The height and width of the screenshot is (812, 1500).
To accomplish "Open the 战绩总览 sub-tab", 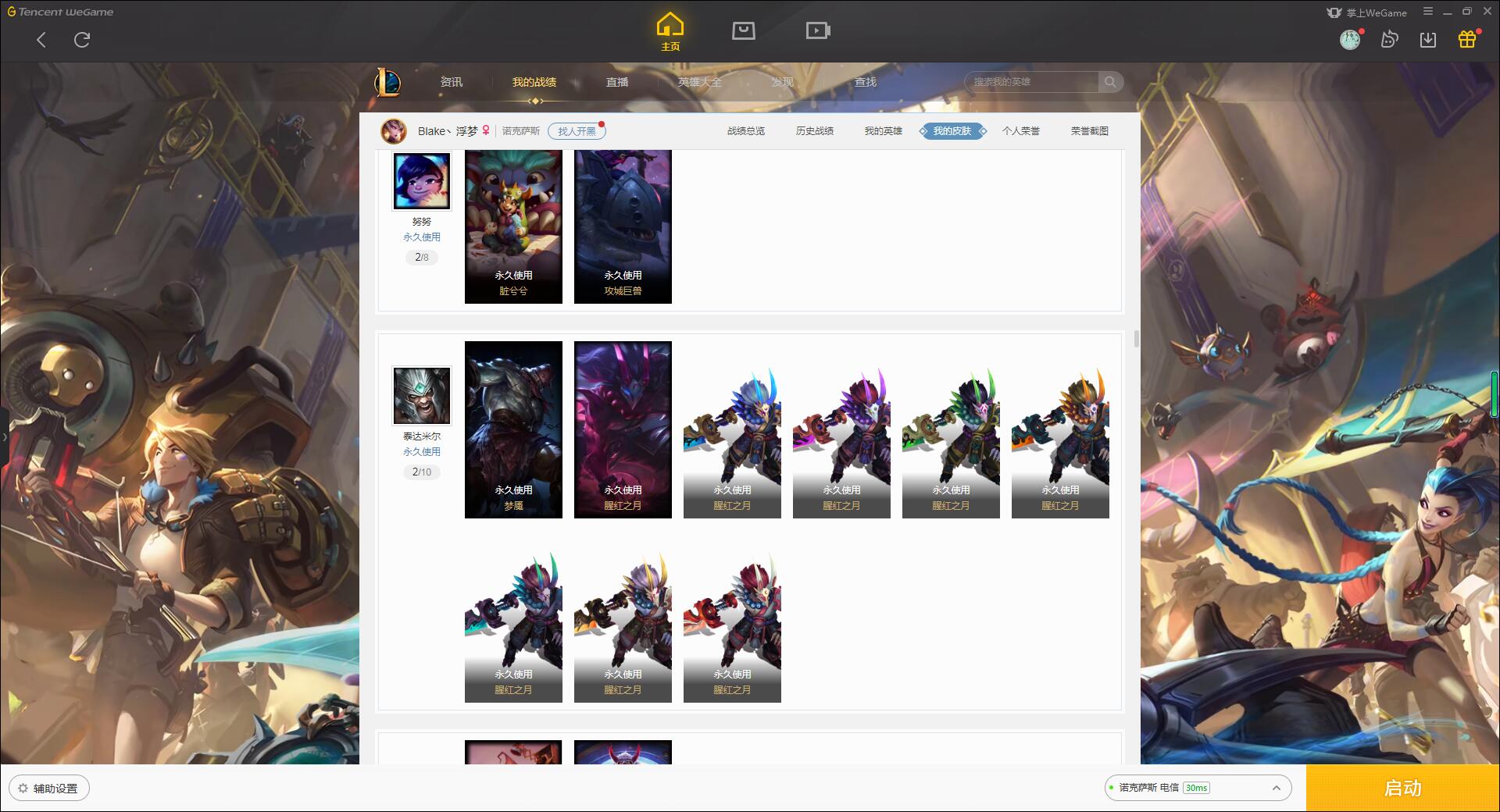I will (x=746, y=131).
